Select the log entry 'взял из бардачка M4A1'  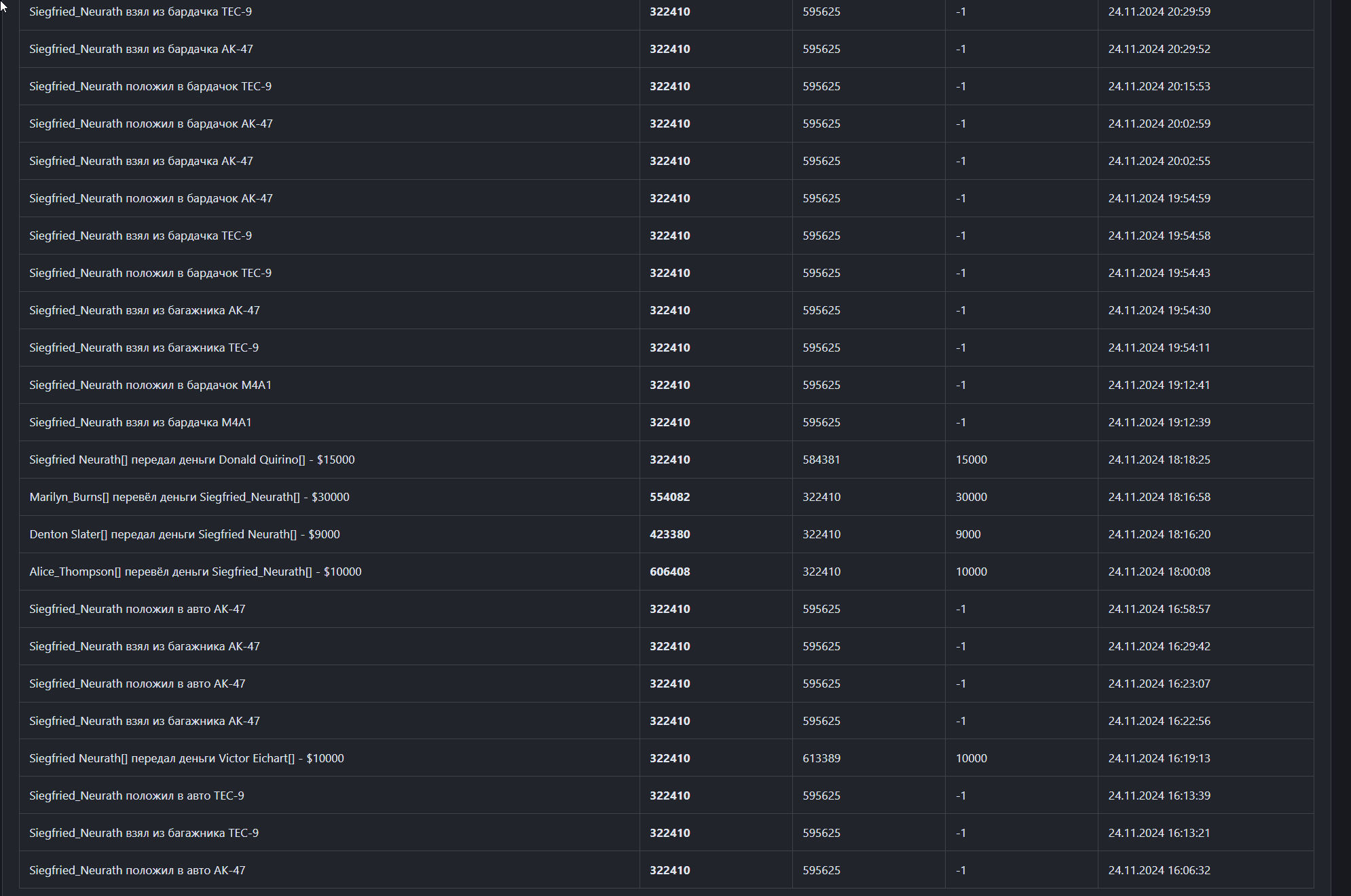[140, 422]
